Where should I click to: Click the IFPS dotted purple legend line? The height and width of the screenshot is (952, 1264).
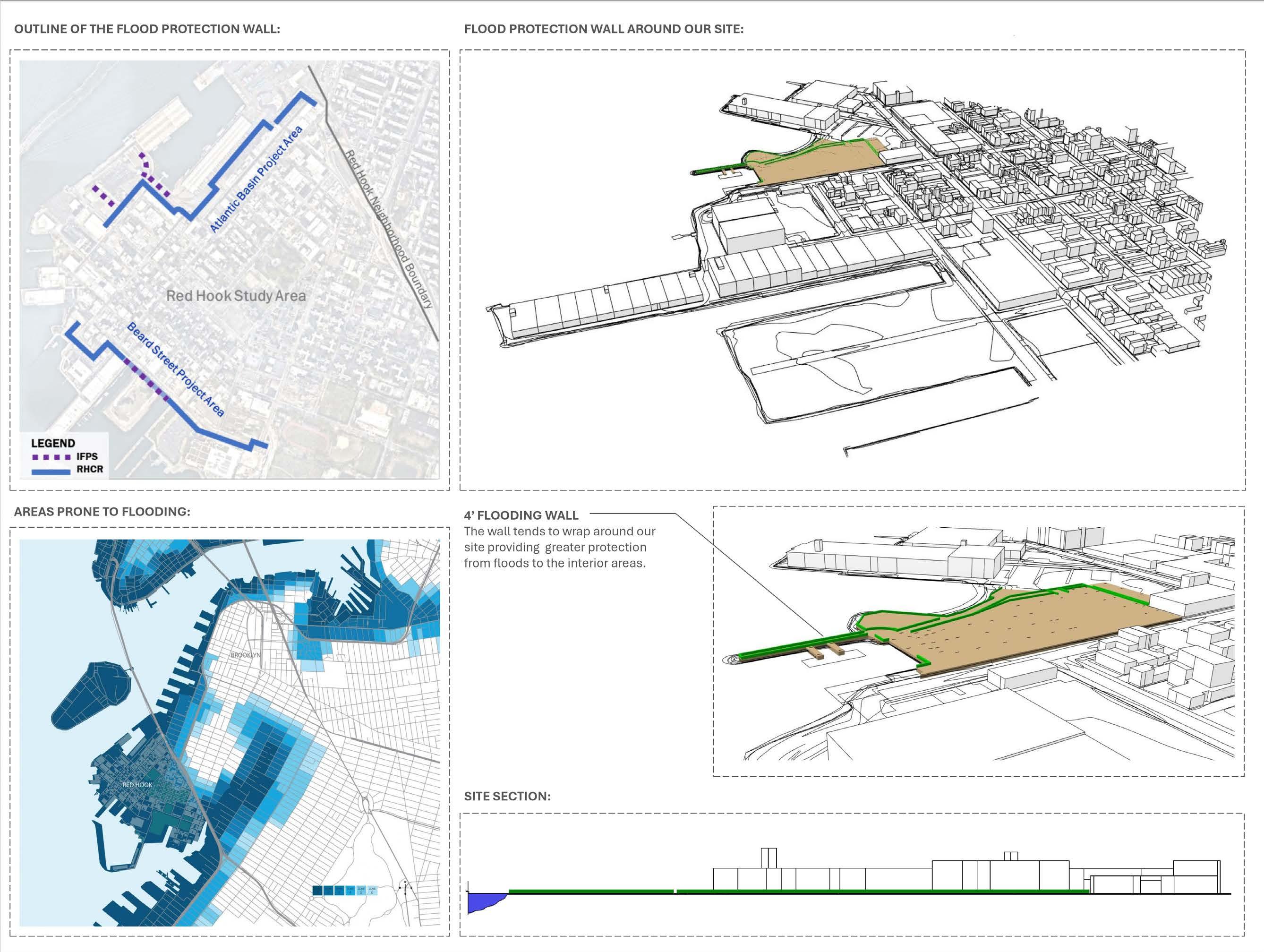pyautogui.click(x=52, y=457)
